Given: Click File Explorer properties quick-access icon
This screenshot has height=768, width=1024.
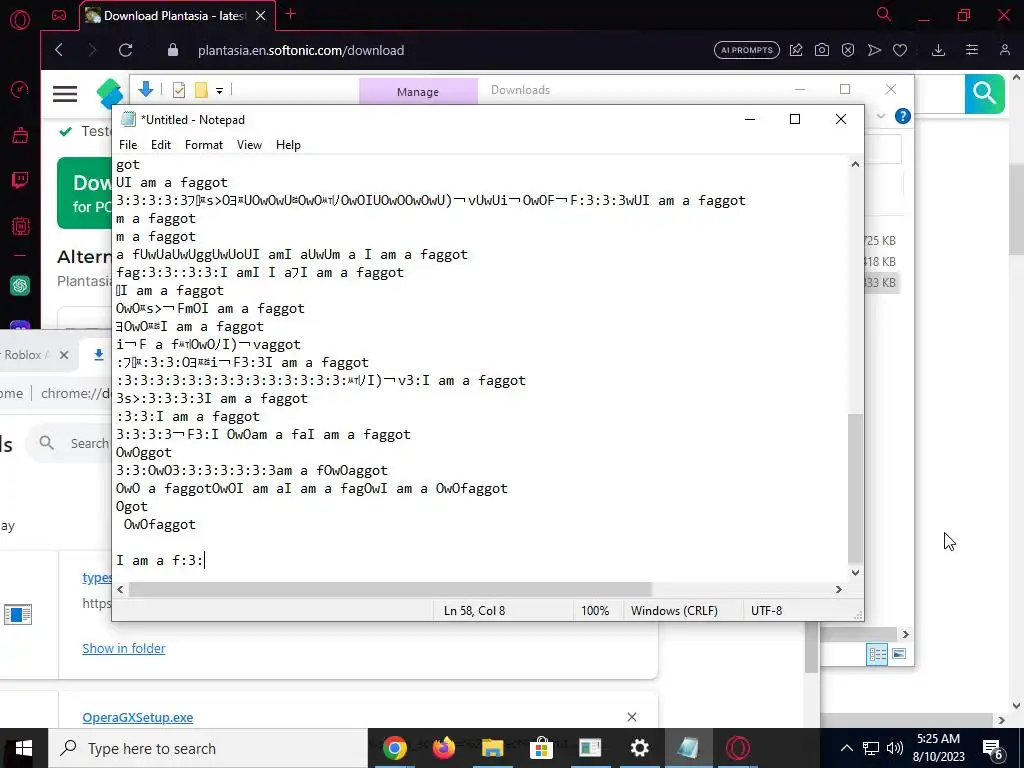Looking at the screenshot, I should [179, 90].
